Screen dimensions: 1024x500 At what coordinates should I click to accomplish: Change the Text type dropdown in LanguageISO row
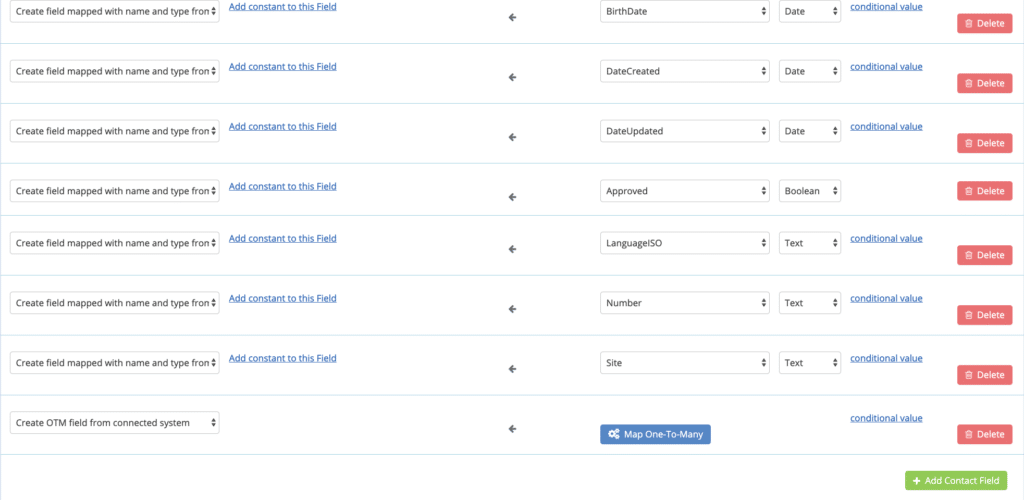(810, 243)
